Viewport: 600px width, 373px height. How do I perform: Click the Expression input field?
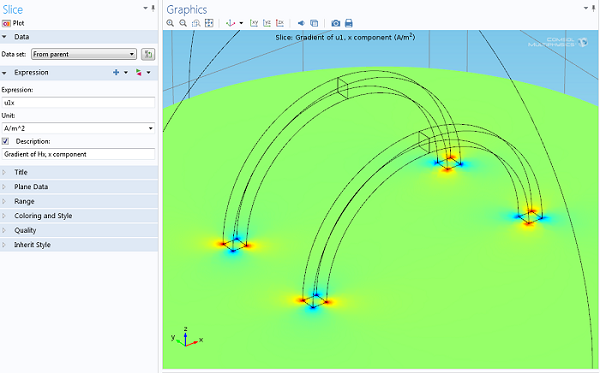(78, 103)
